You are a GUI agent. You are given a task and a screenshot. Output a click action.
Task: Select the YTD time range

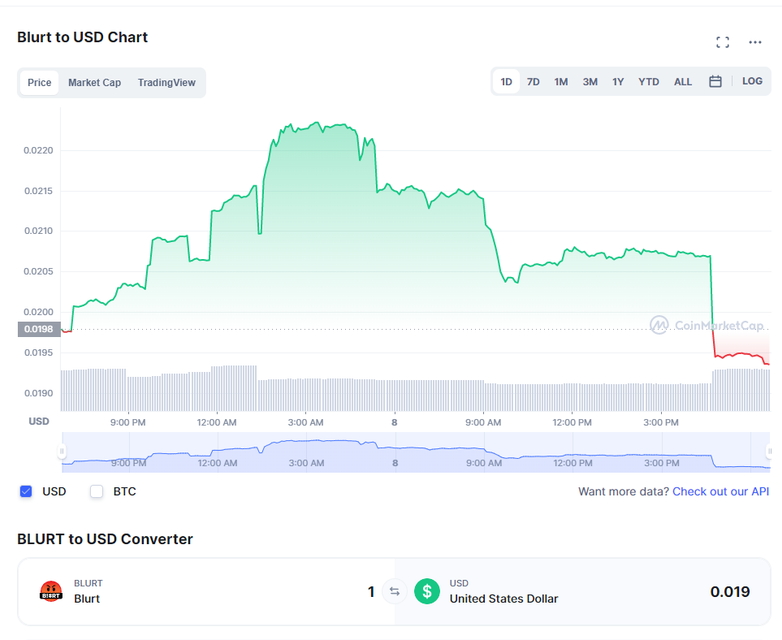tap(648, 82)
